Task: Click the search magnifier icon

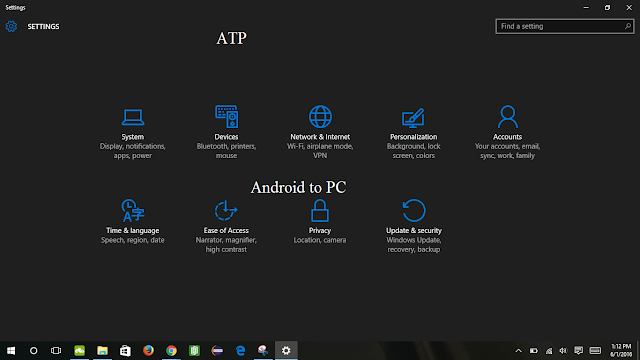Action: point(628,27)
